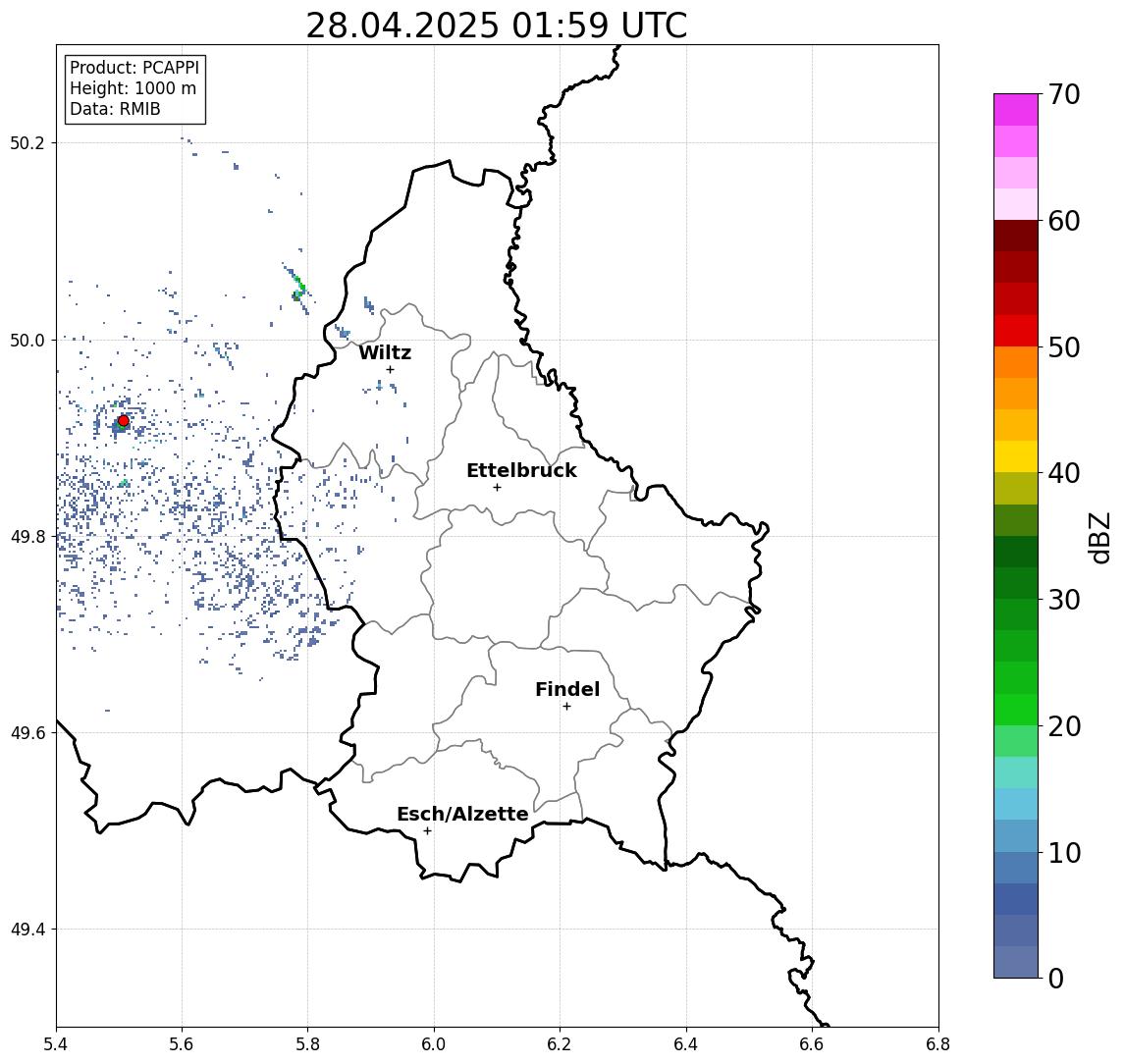The height and width of the screenshot is (1064, 1124).
Task: Click the colorbar tick label 30
Action: (1064, 600)
